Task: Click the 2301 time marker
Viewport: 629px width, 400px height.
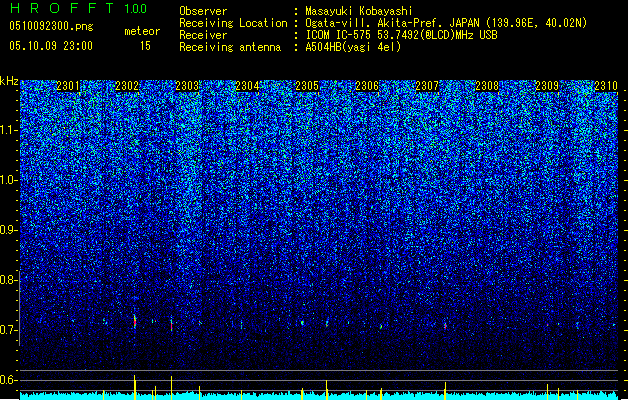Action: click(x=68, y=86)
